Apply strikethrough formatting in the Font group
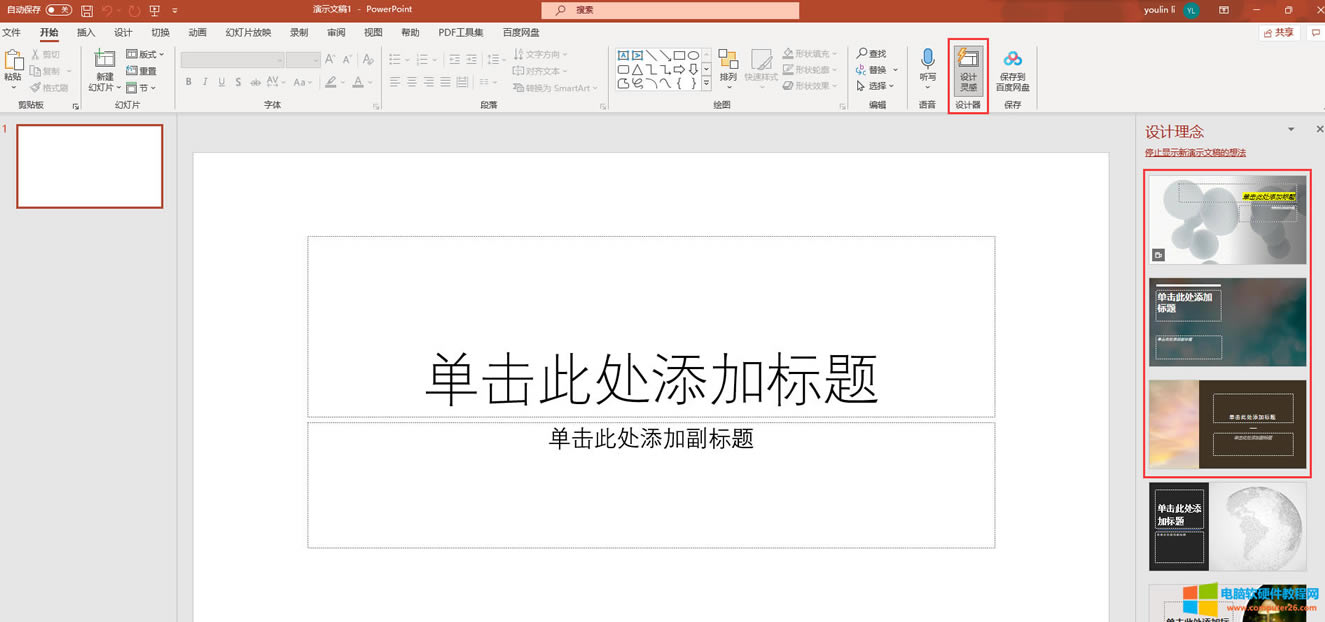Image resolution: width=1325 pixels, height=622 pixels. [x=238, y=82]
